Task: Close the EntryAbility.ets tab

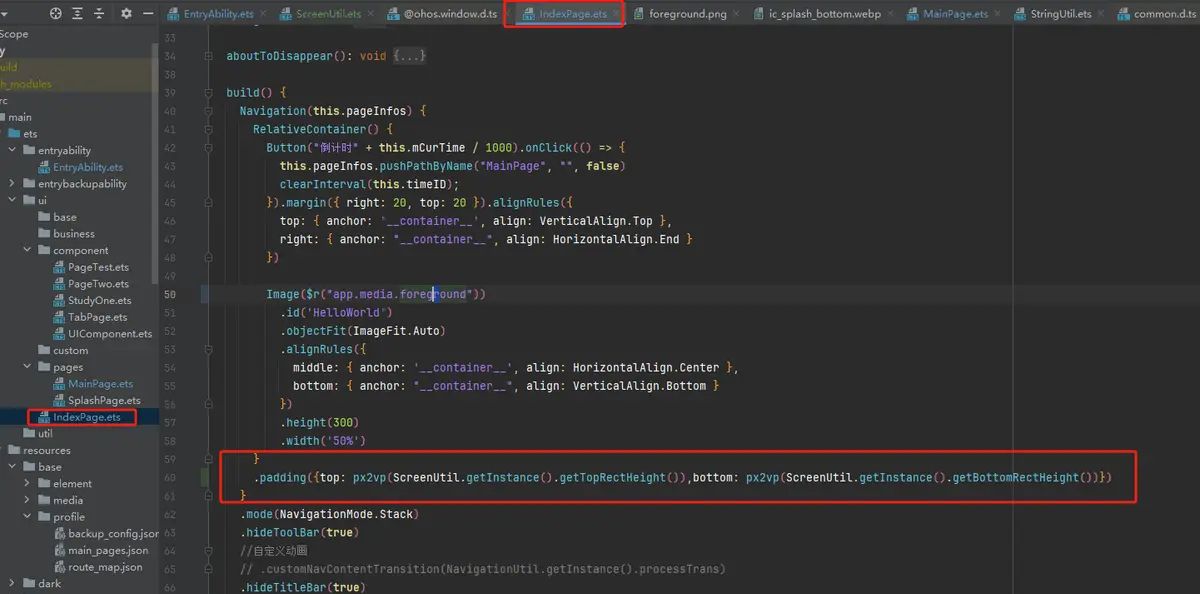Action: click(264, 14)
